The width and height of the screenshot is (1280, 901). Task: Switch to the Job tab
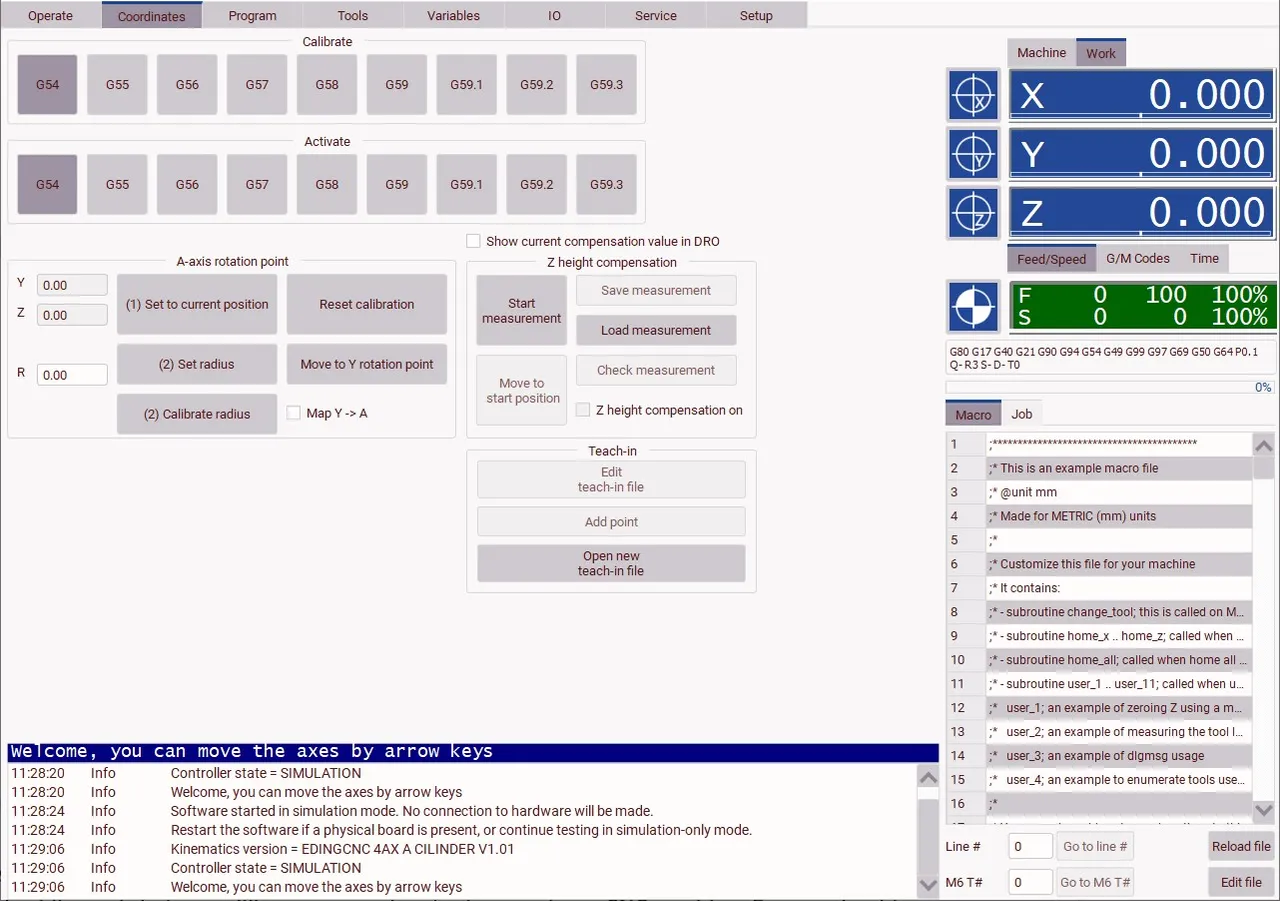click(x=1022, y=413)
